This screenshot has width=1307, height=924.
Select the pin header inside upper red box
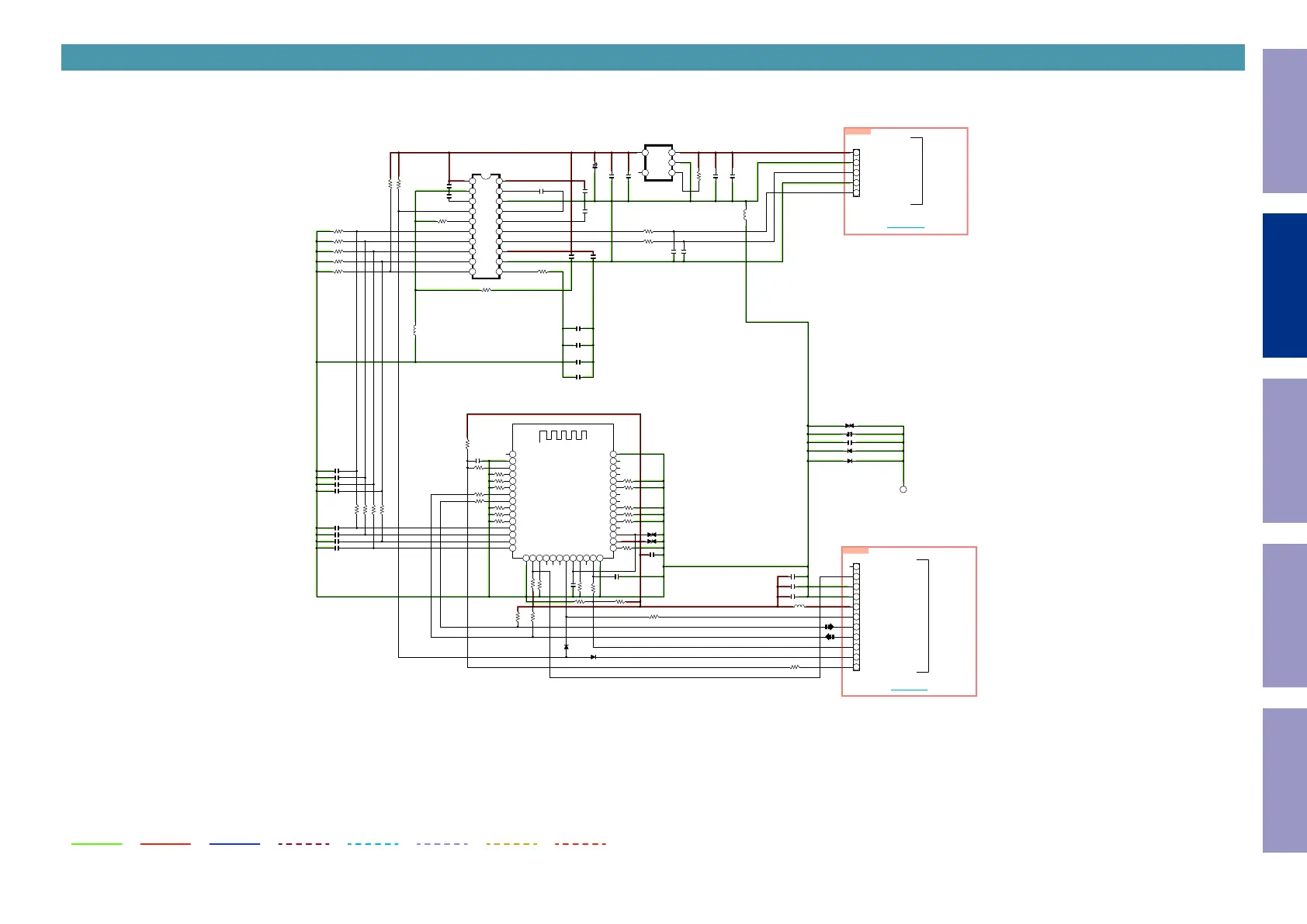856,173
